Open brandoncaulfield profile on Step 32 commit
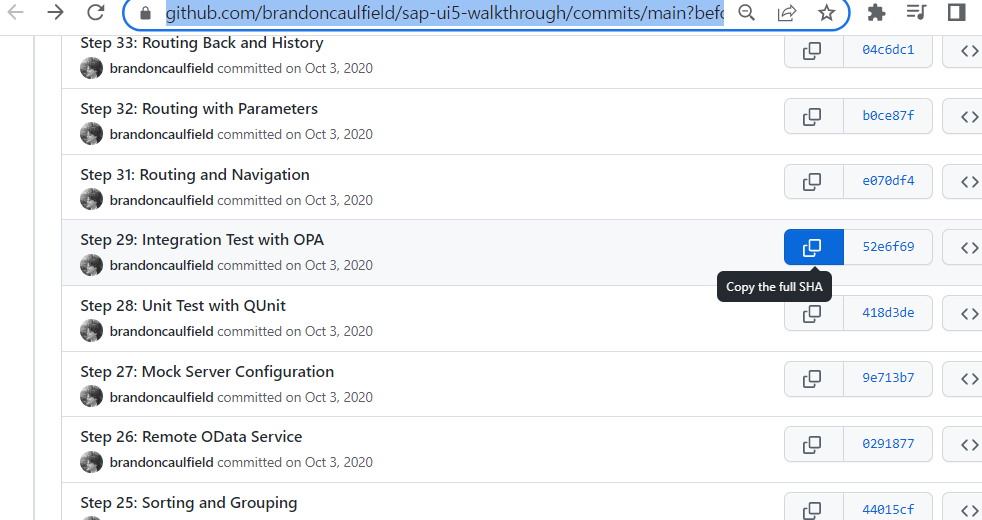The width and height of the screenshot is (982, 520). [x=162, y=134]
